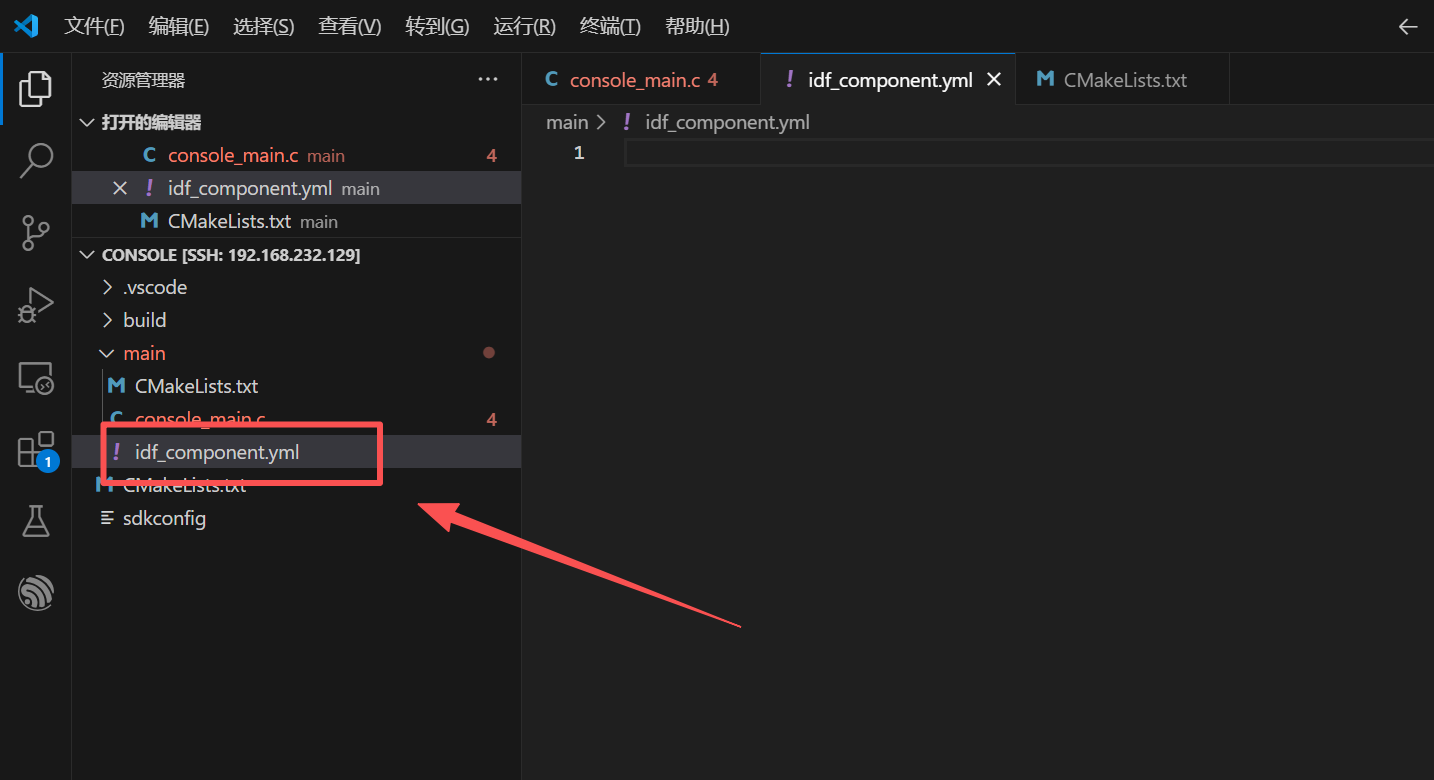Image resolution: width=1434 pixels, height=780 pixels.
Task: Collapse the CONSOLE SSH workspace section
Action: pyautogui.click(x=296, y=255)
